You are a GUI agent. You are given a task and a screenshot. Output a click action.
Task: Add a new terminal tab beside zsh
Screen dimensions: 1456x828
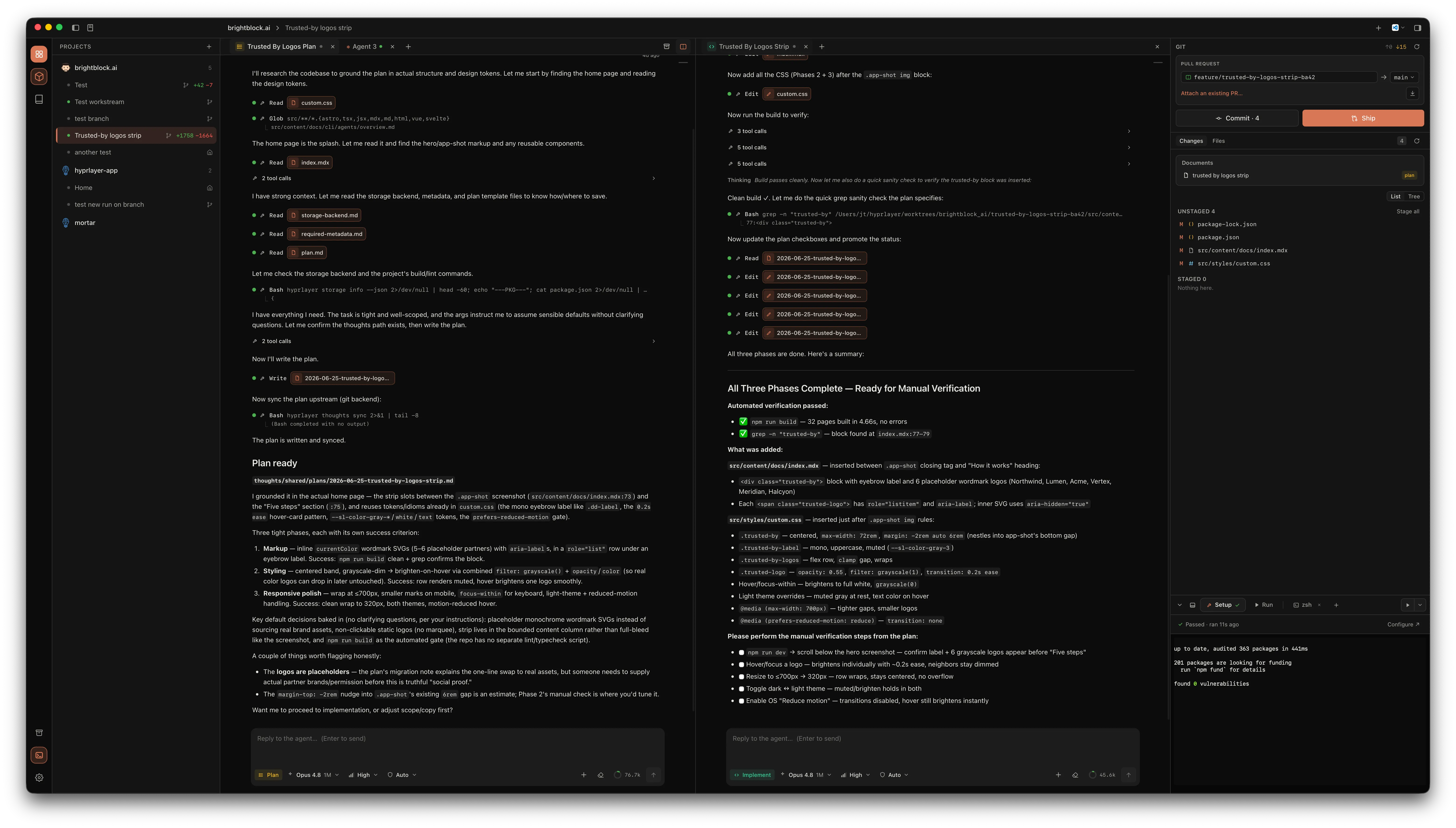click(x=1336, y=605)
